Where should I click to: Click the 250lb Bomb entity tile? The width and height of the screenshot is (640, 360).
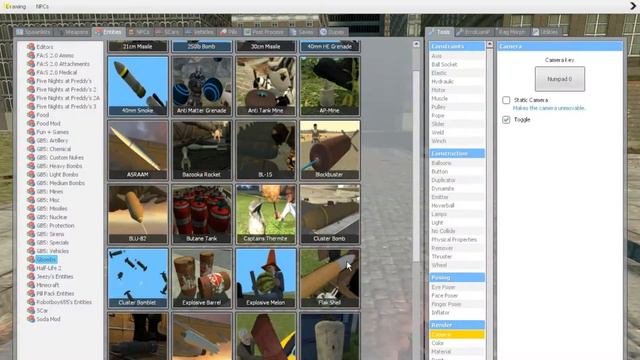202,46
